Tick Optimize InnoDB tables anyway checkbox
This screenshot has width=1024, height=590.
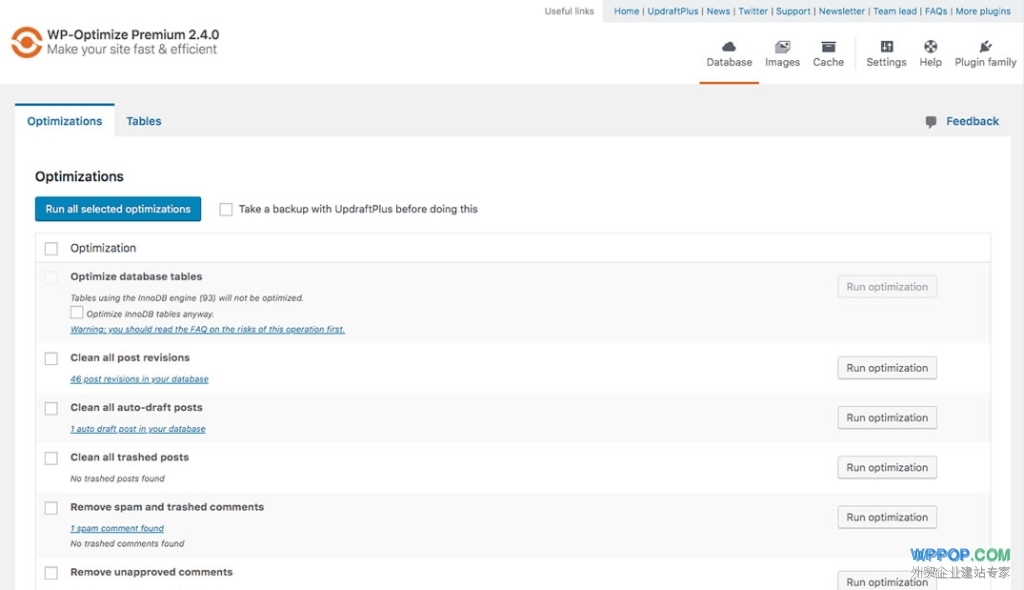(77, 313)
